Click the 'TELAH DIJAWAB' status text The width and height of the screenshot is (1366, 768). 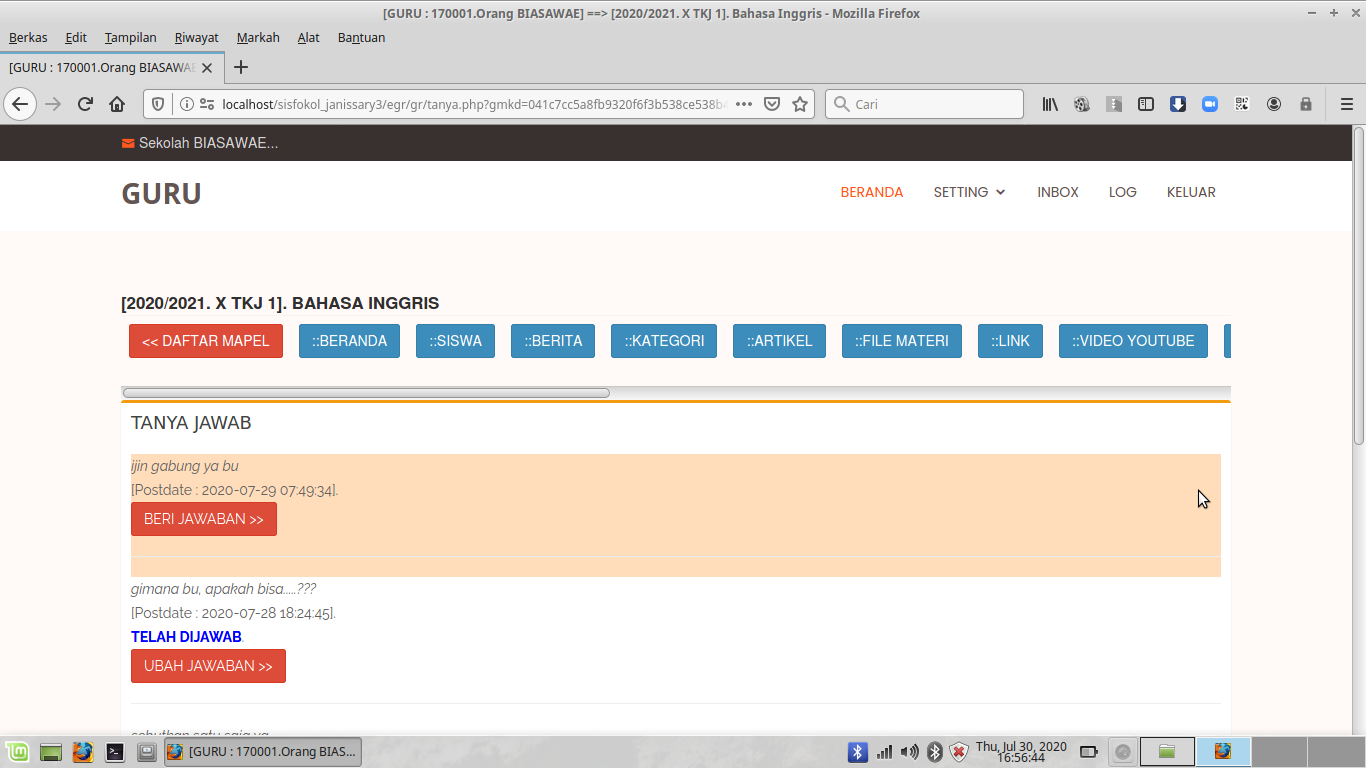(x=186, y=637)
